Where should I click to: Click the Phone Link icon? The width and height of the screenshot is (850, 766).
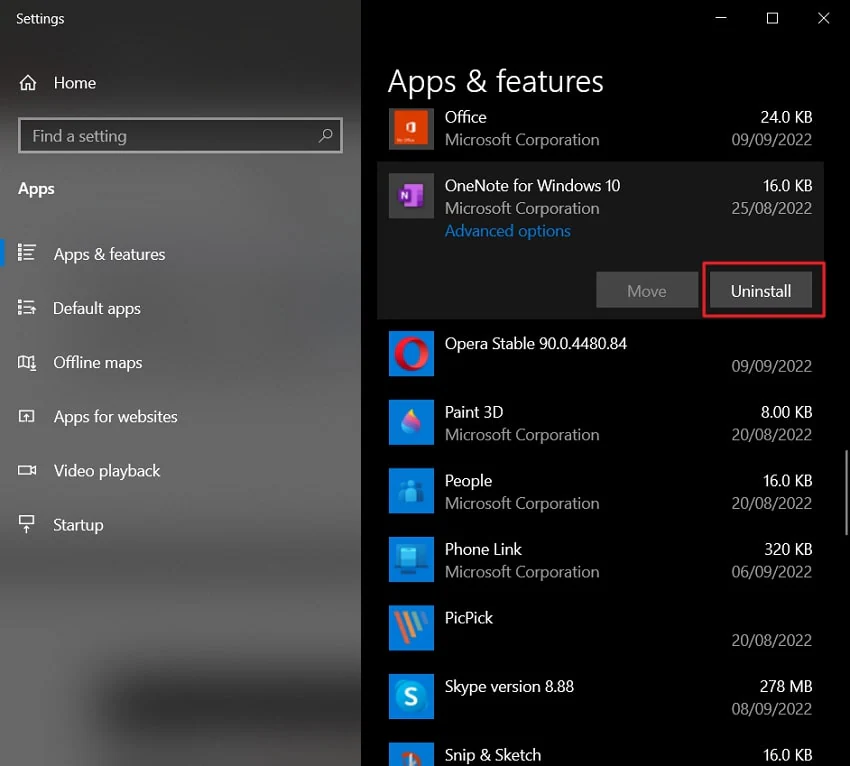point(411,560)
